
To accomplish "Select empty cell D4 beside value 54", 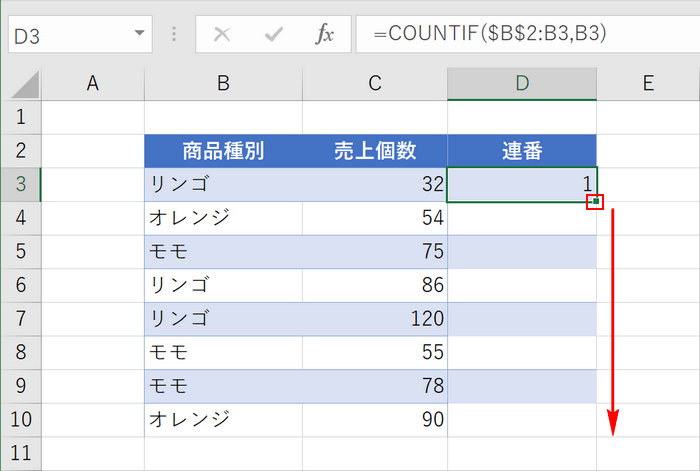I will [x=522, y=218].
